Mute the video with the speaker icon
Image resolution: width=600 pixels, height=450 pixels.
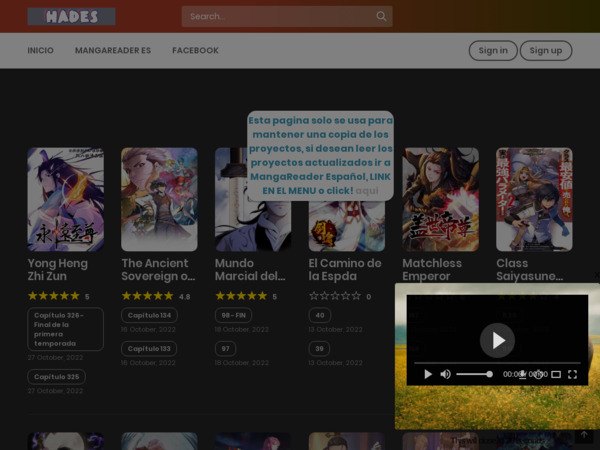445,374
